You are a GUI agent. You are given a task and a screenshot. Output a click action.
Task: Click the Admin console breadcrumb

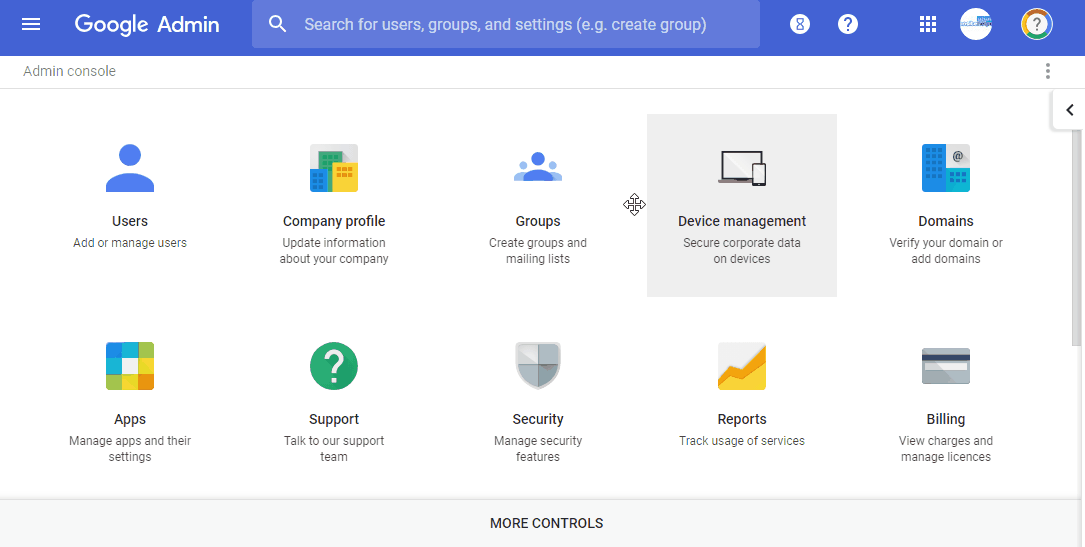[69, 71]
